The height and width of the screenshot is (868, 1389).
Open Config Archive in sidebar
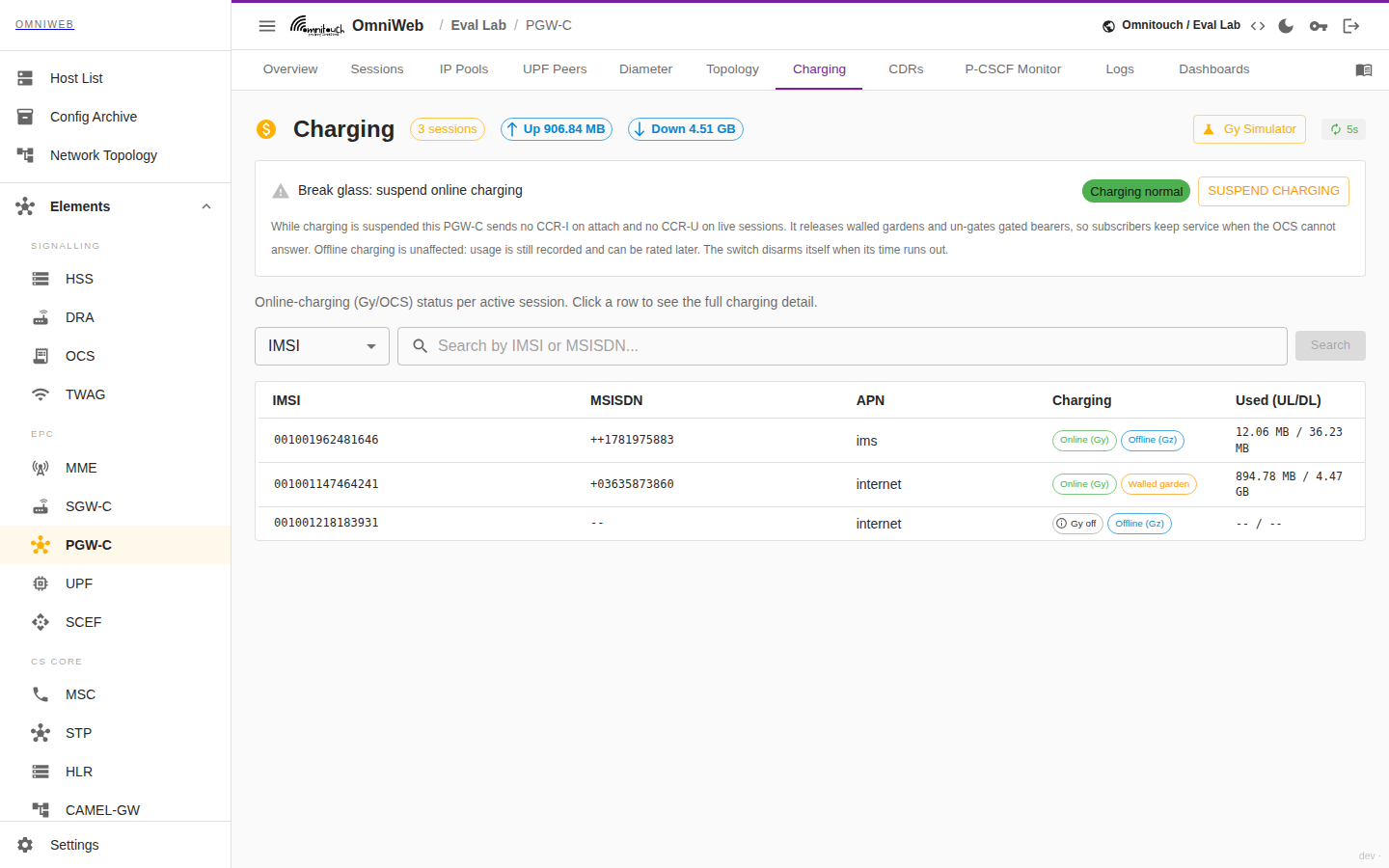point(115,117)
